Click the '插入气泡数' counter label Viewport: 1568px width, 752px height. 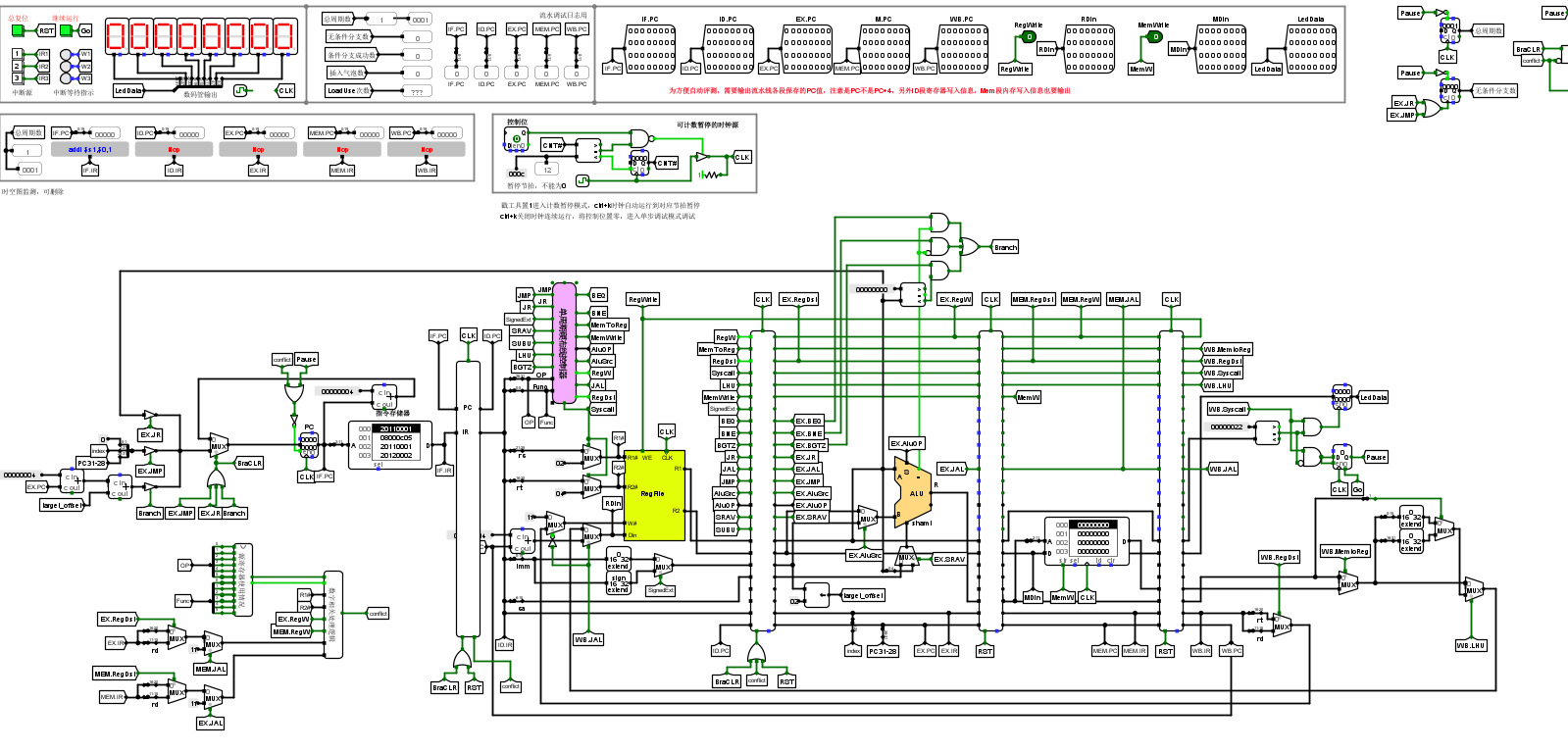point(349,73)
